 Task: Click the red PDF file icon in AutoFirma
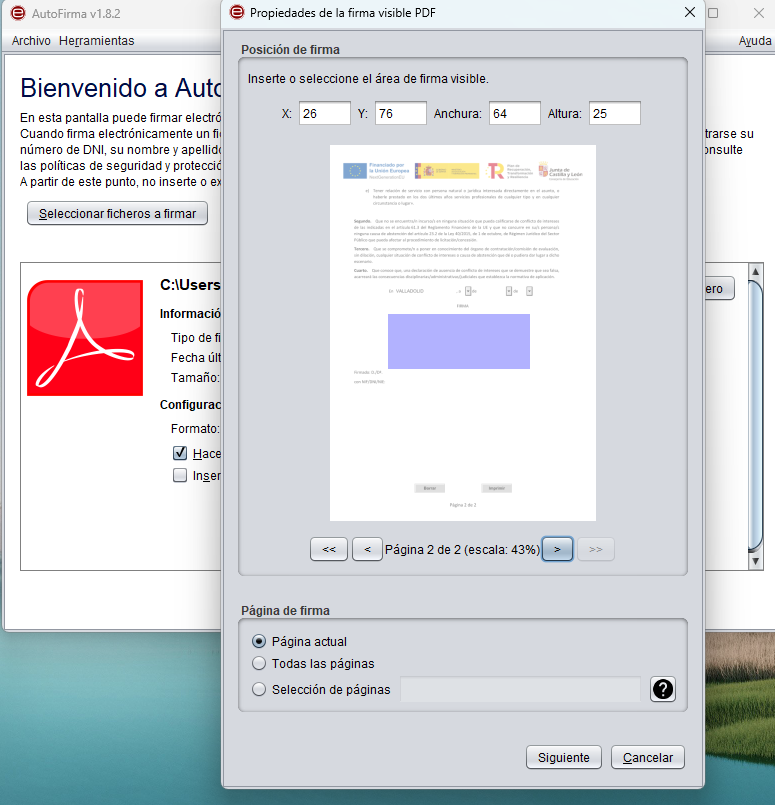coord(85,338)
